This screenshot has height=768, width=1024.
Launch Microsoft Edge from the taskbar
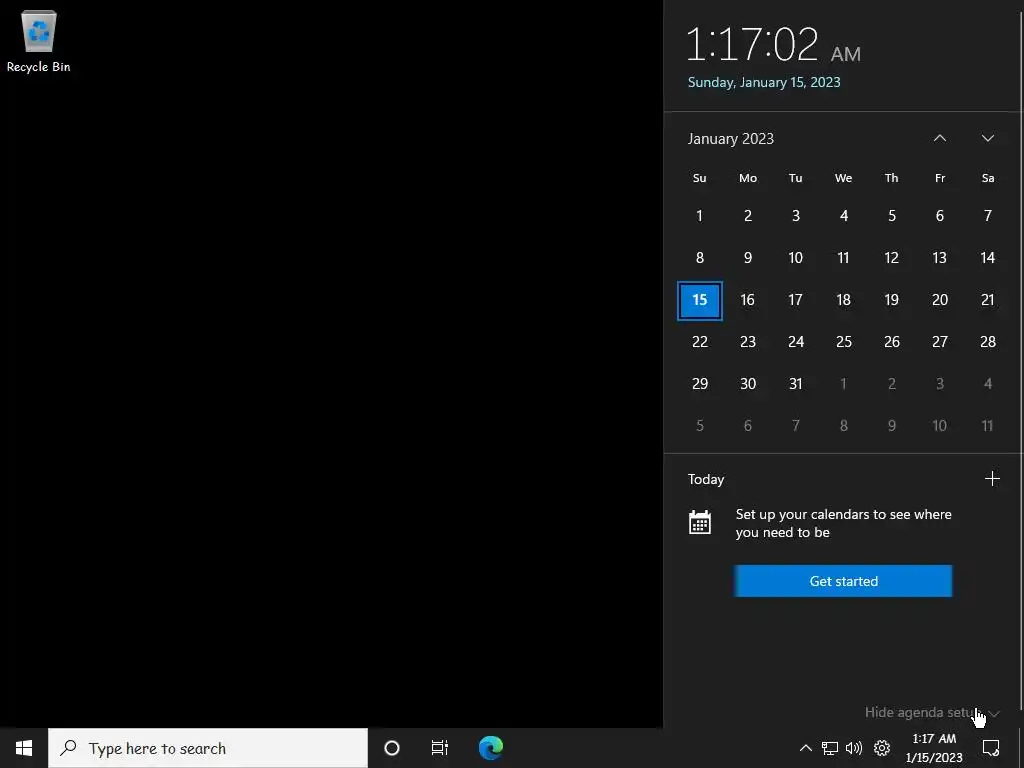490,748
